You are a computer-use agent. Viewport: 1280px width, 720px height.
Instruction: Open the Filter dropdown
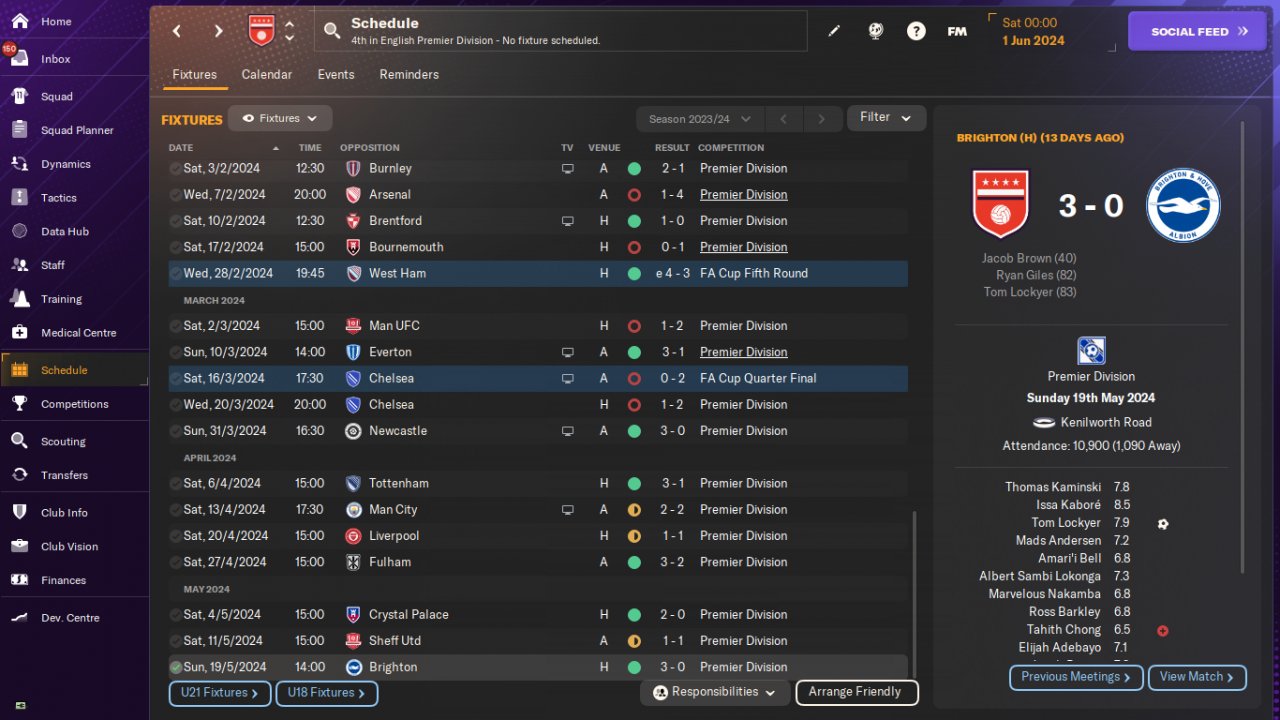coord(886,118)
